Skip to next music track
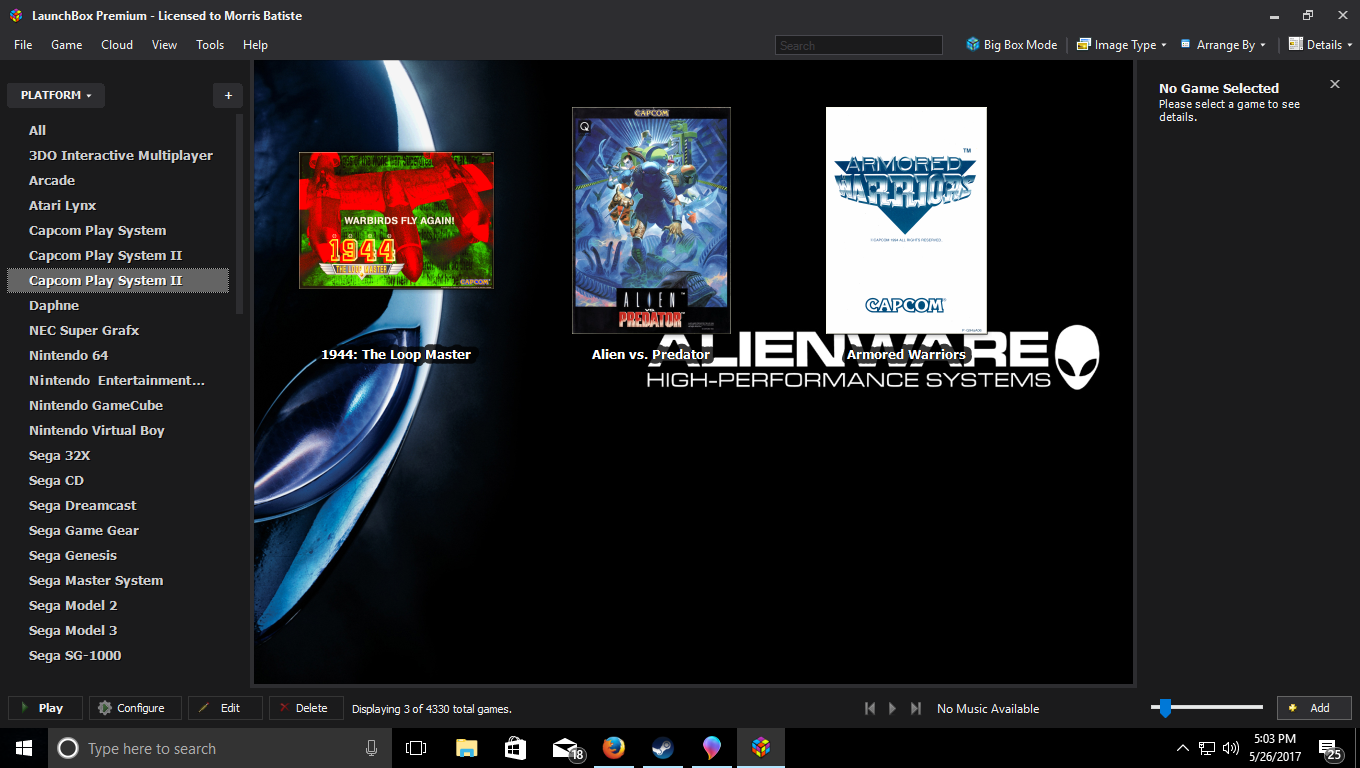Image resolution: width=1360 pixels, height=768 pixels. [x=916, y=708]
